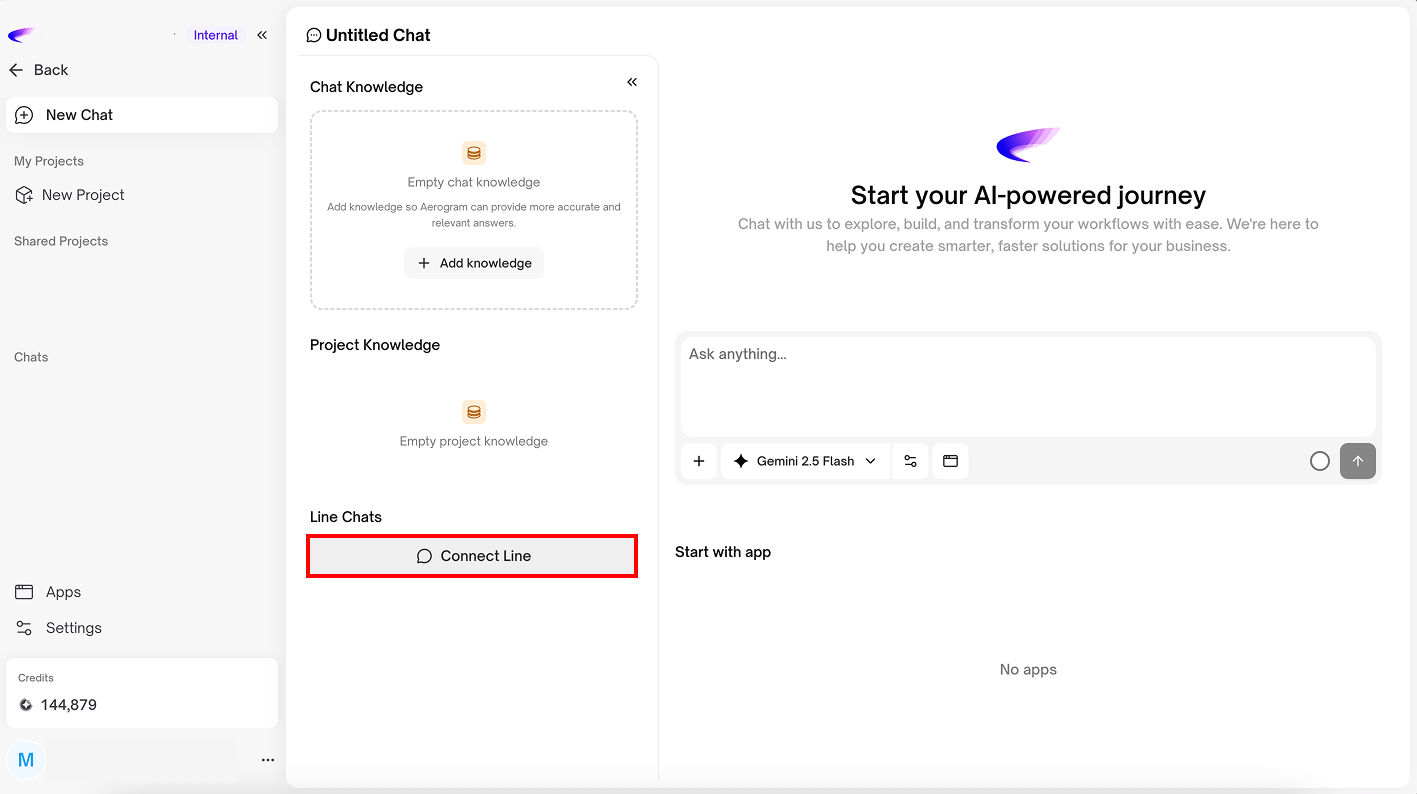Collapse the Chat Knowledge panel
This screenshot has width=1417, height=794.
tap(632, 82)
